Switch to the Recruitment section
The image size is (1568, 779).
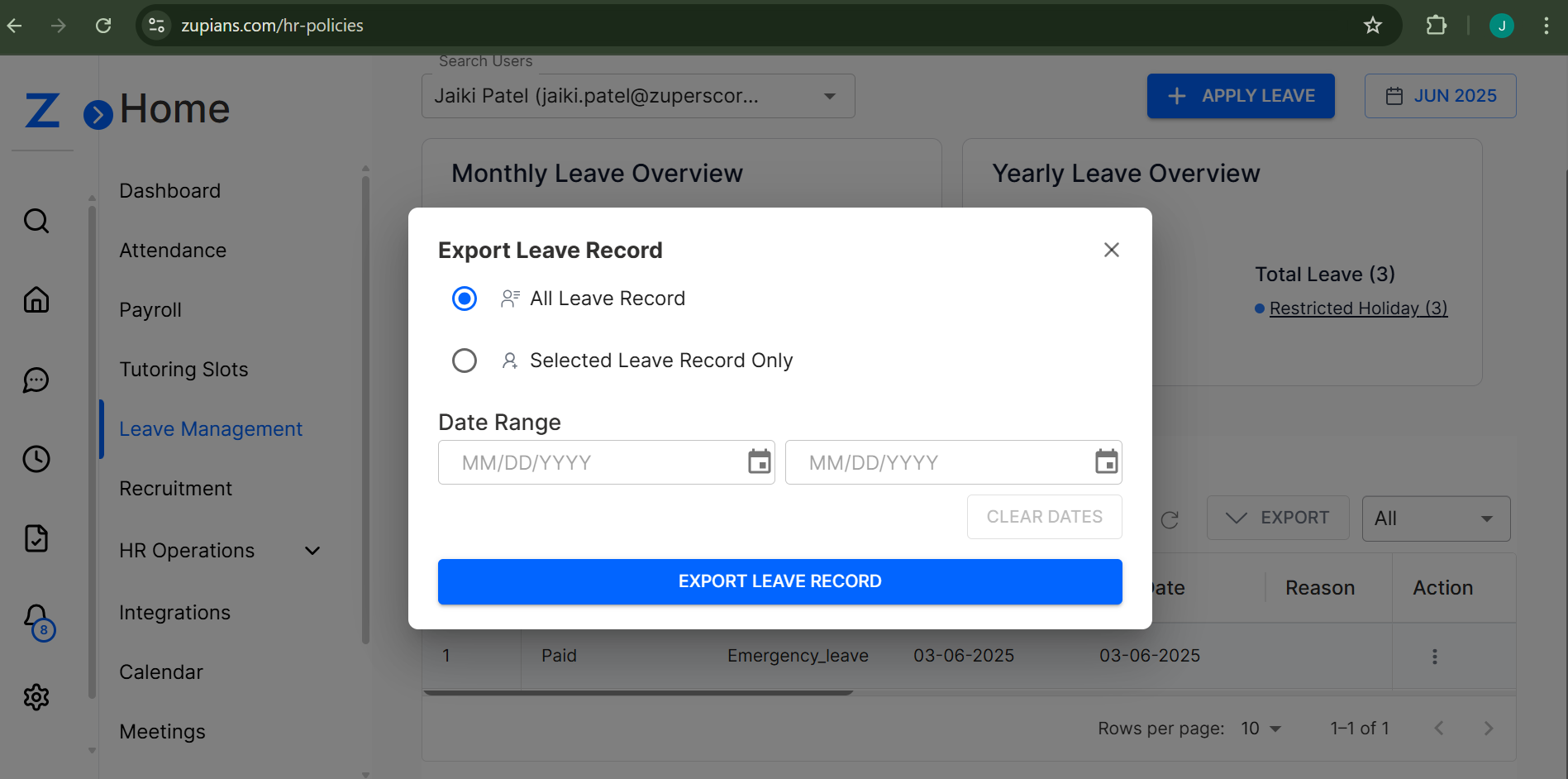coord(175,488)
